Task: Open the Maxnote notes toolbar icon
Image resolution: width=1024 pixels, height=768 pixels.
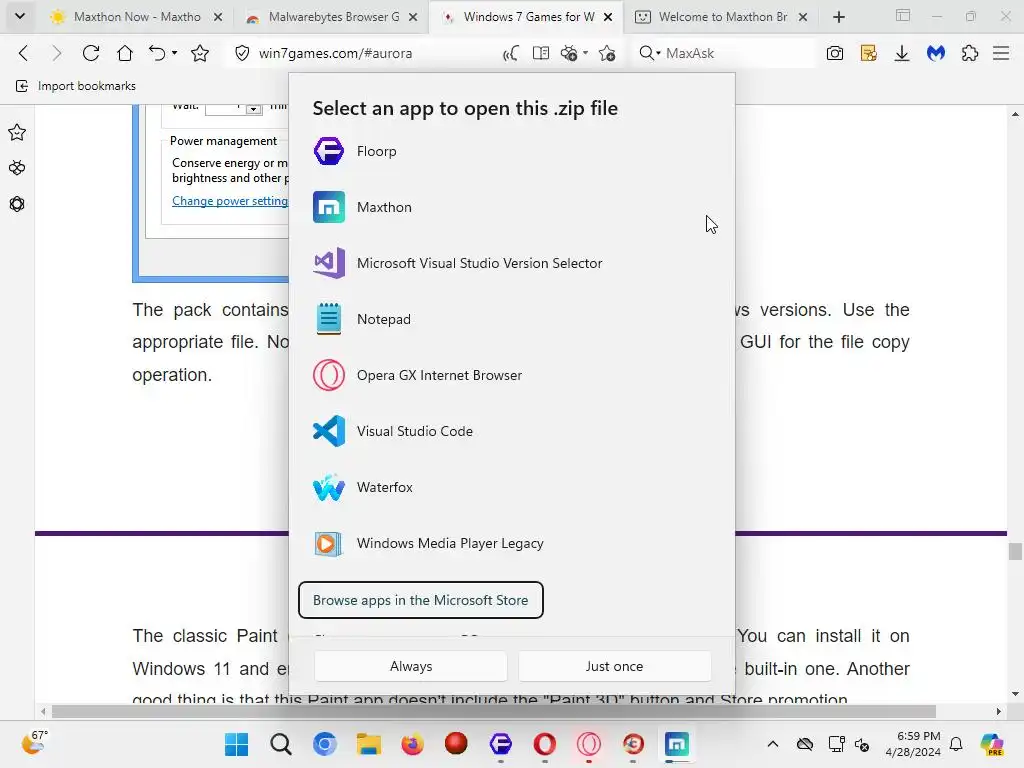Action: (x=869, y=53)
